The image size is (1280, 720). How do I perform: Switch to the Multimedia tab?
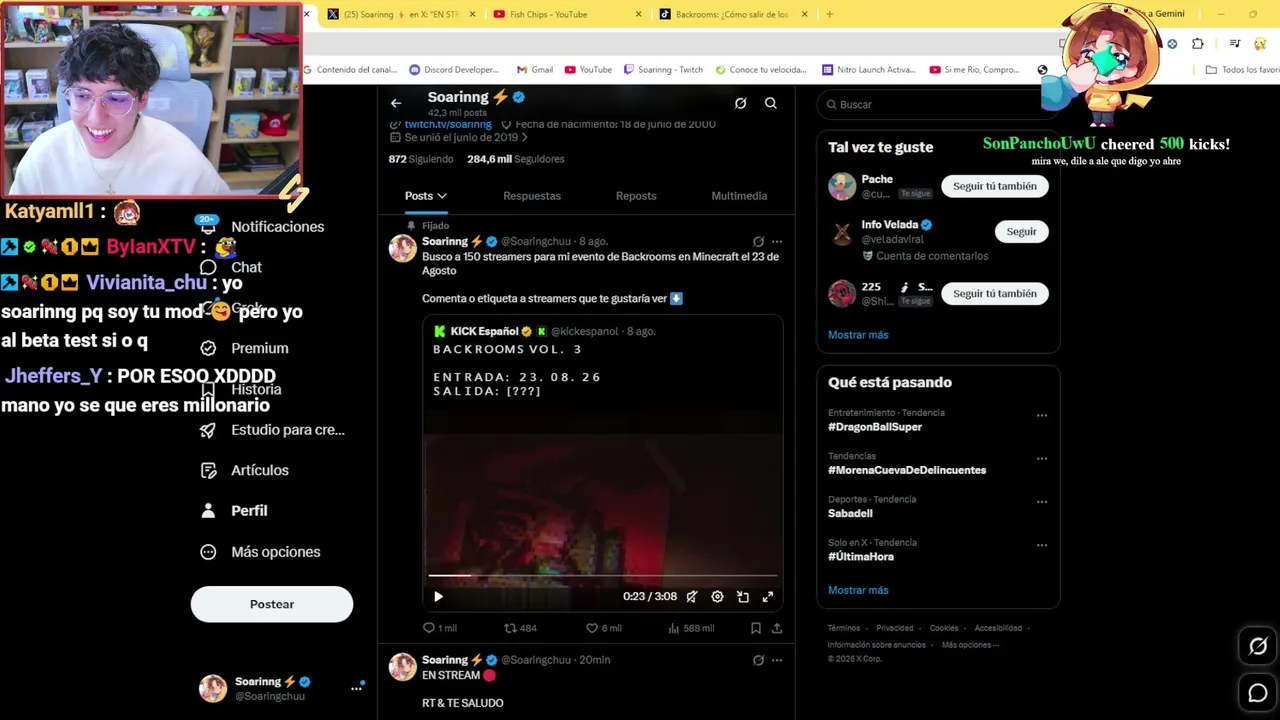pyautogui.click(x=739, y=196)
